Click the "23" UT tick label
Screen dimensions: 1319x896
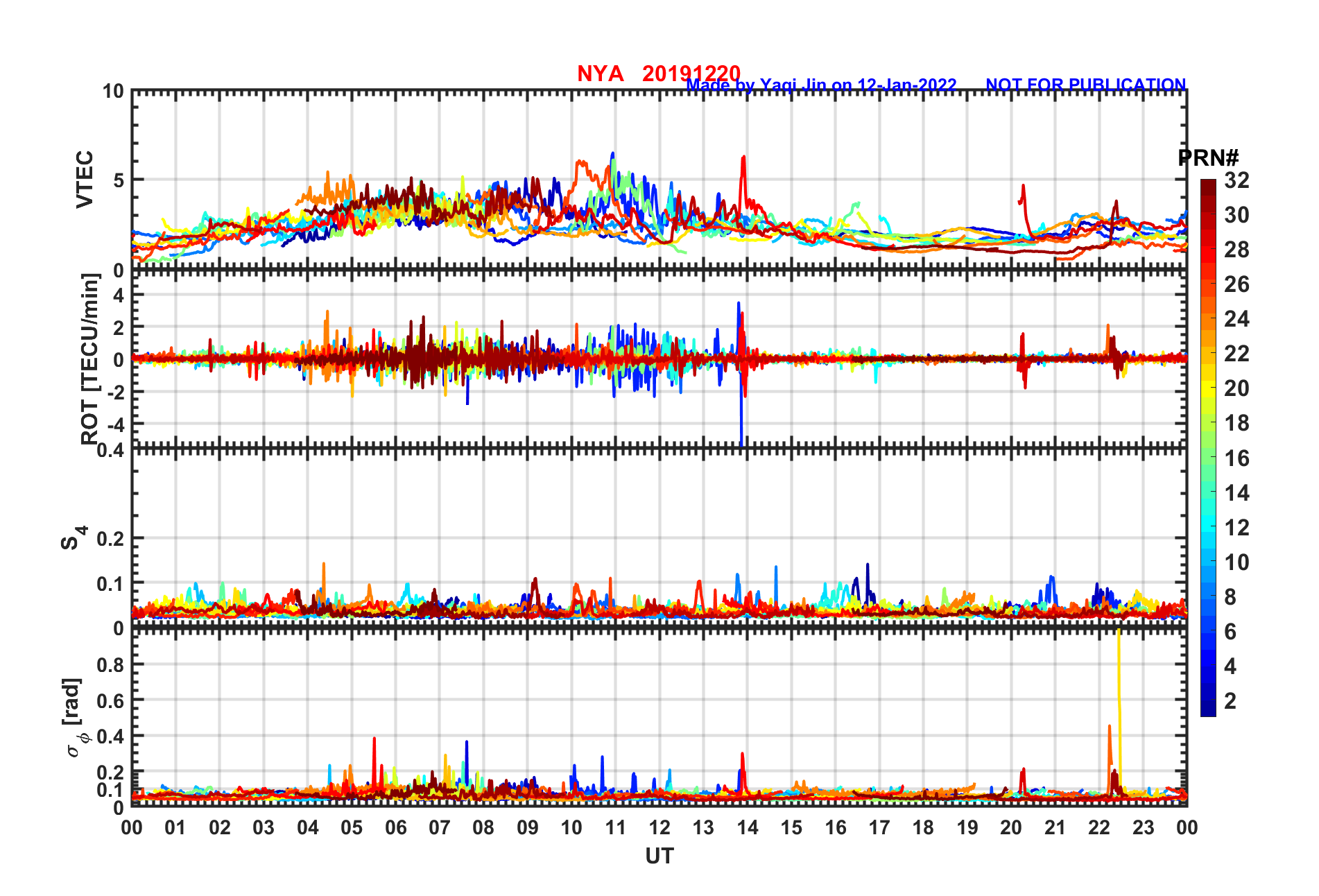[x=1143, y=827]
